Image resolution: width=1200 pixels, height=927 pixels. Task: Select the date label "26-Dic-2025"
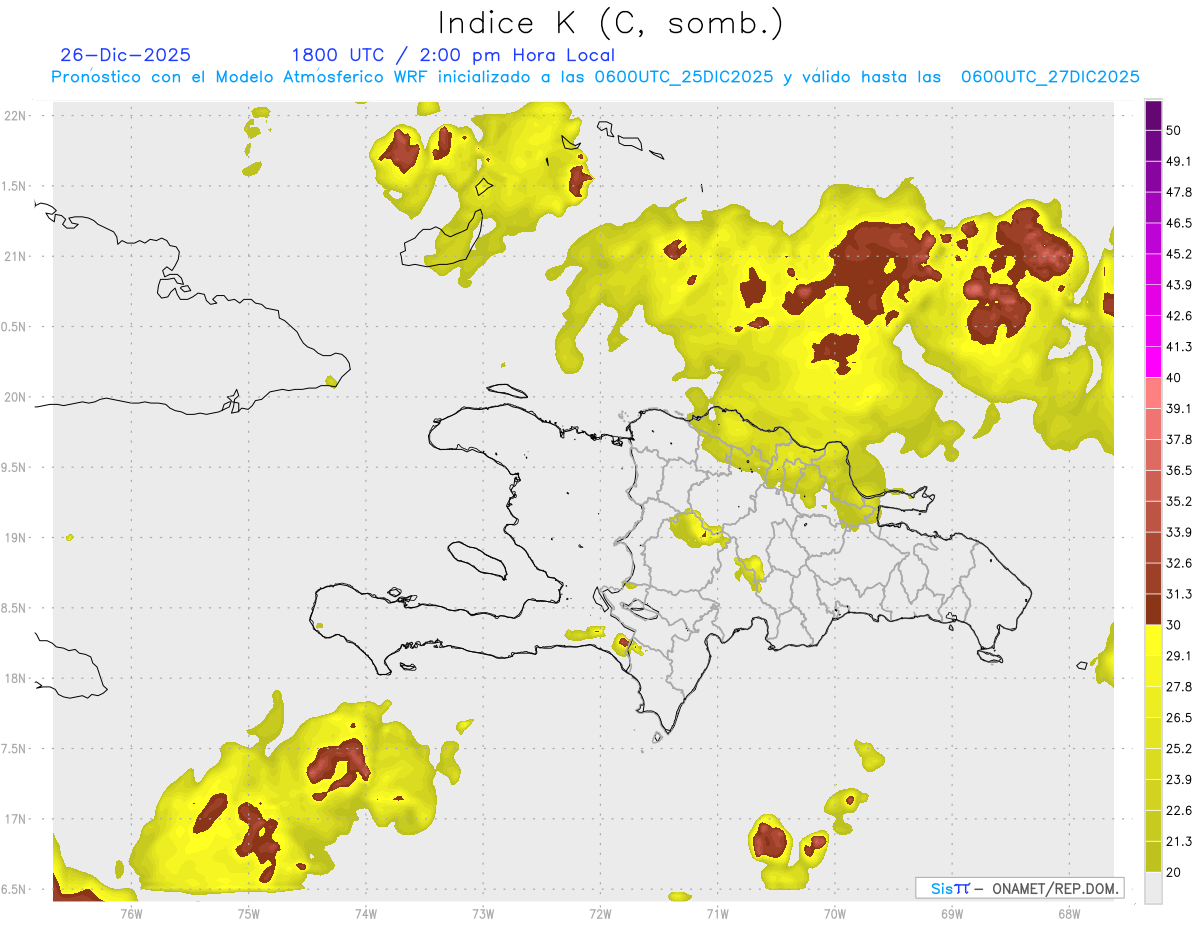126,55
